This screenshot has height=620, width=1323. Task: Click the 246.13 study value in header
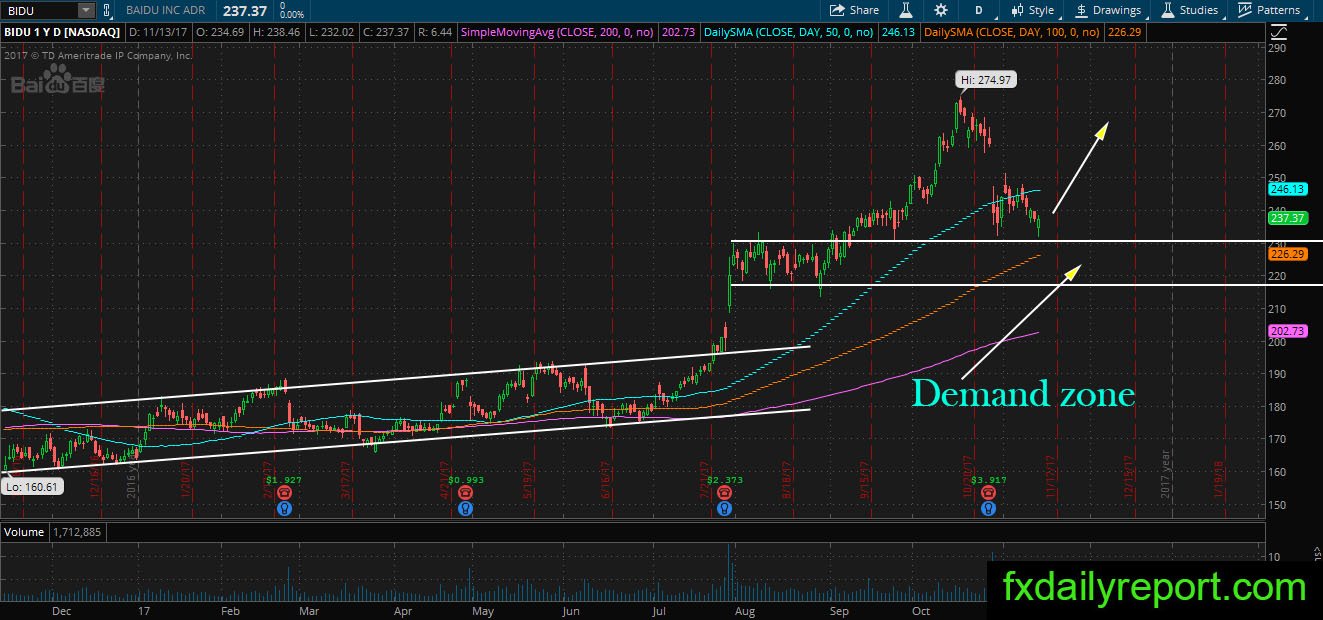tap(899, 32)
